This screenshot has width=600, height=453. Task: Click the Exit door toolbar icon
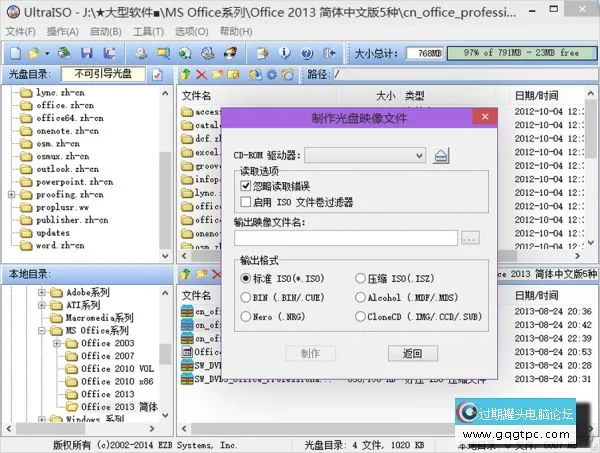pos(329,53)
